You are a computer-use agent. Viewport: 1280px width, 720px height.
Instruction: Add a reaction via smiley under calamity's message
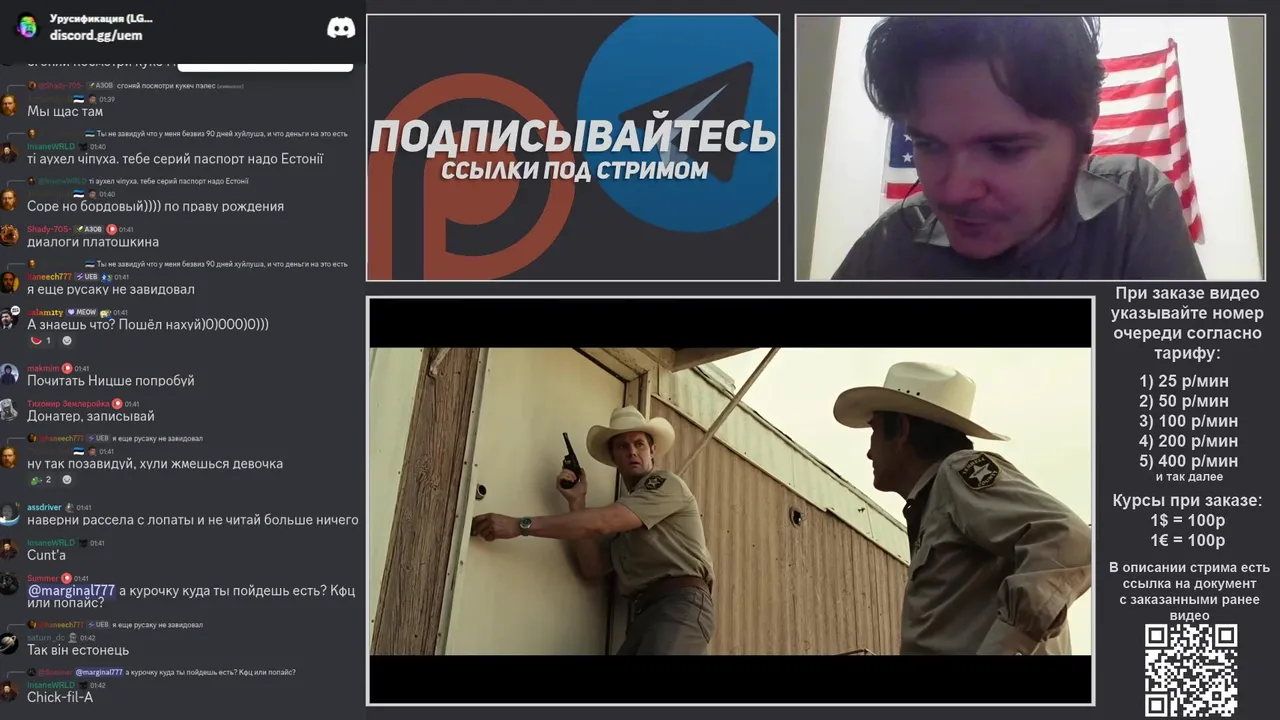point(67,340)
